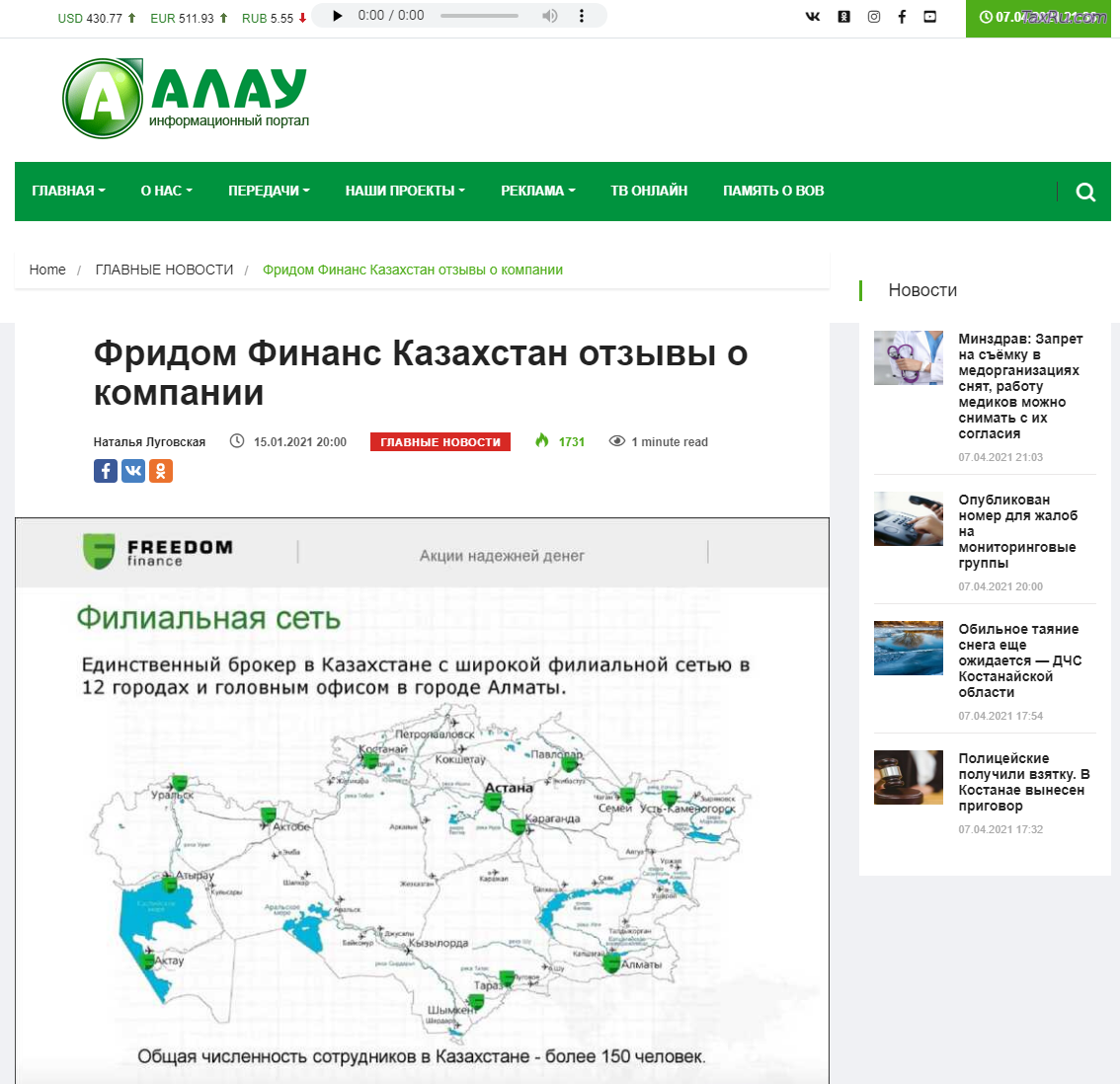Expand the ПЕРЕДАЧИ dropdown menu

click(268, 192)
